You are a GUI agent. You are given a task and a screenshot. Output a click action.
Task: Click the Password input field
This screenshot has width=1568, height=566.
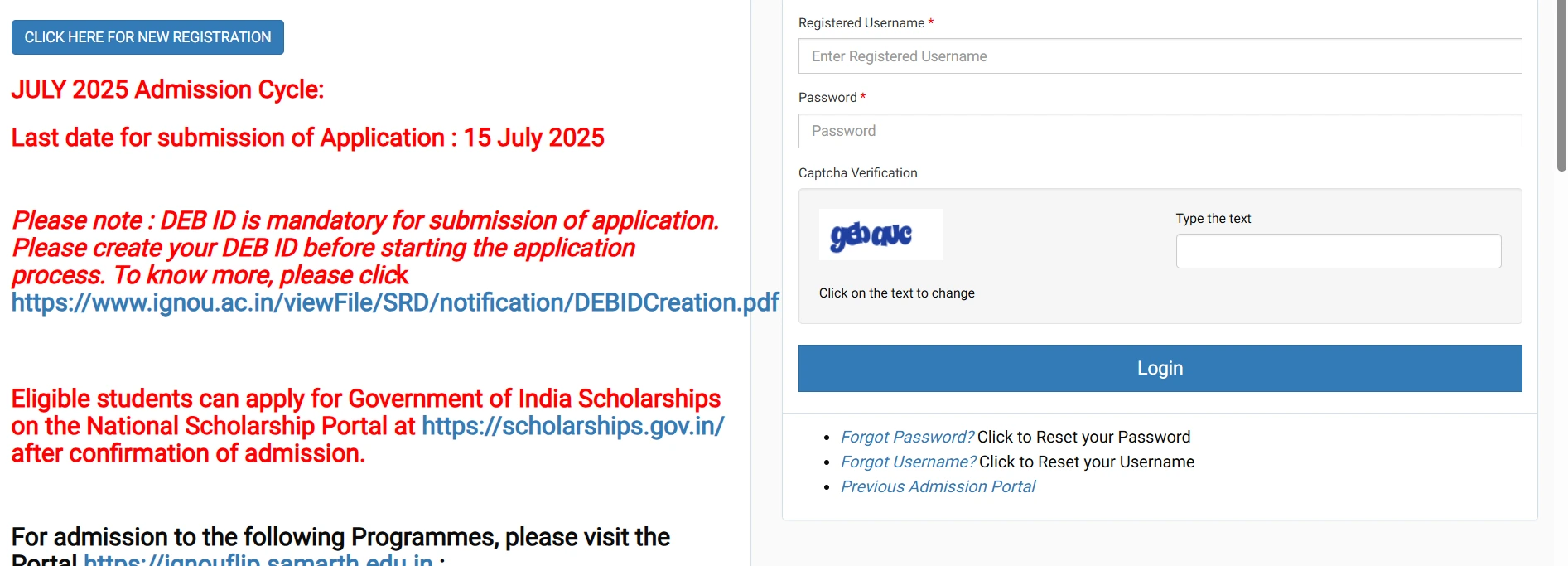point(1159,130)
